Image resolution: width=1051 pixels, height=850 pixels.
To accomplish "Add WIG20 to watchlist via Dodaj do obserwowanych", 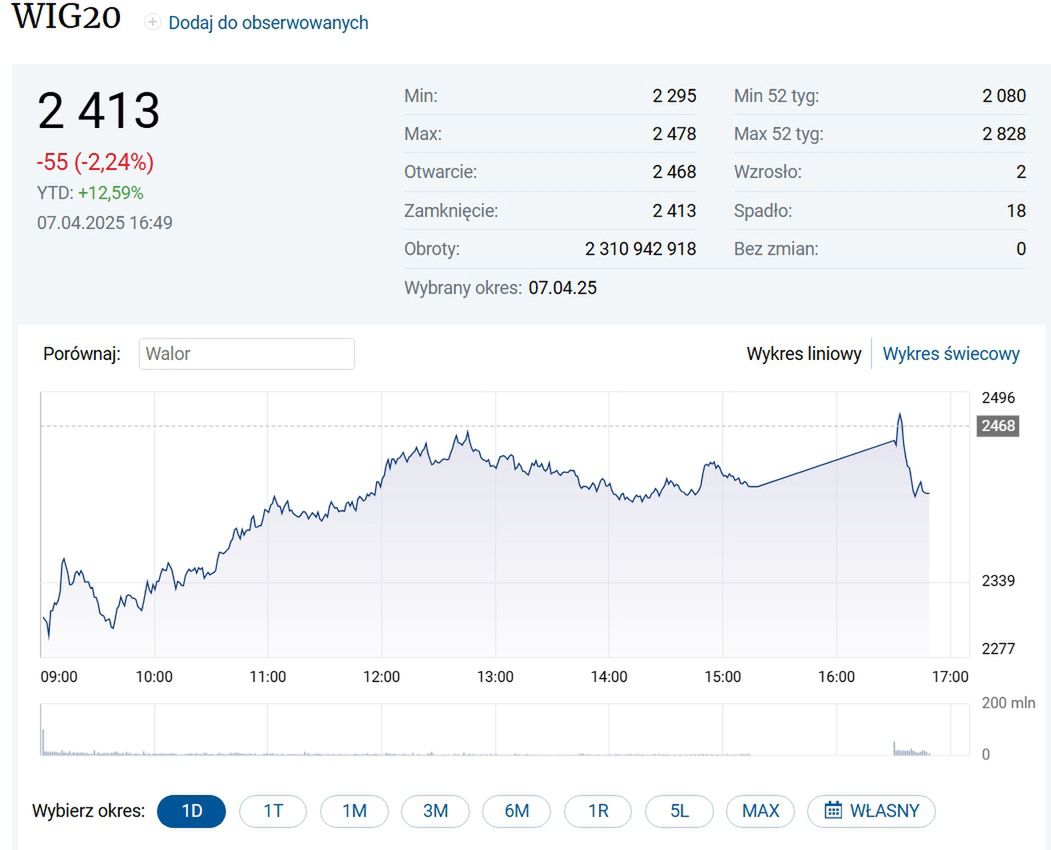I will (x=267, y=22).
